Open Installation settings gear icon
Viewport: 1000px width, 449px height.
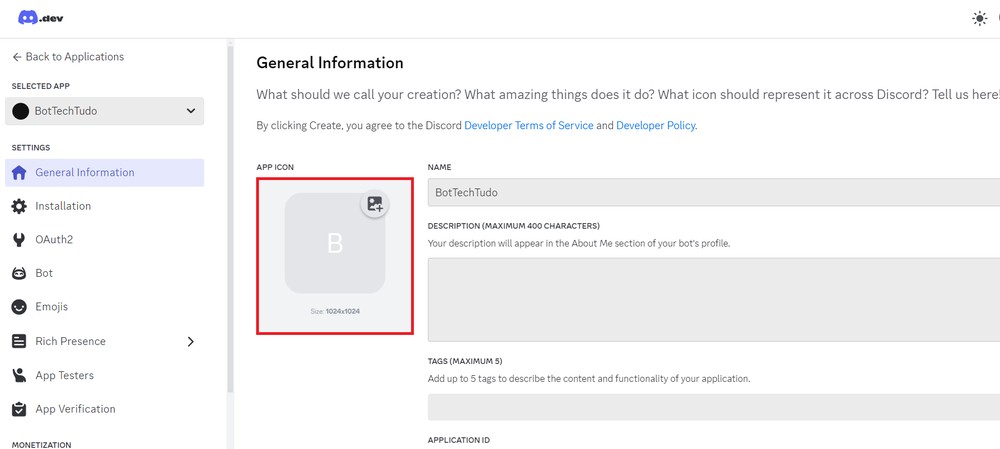(x=19, y=206)
